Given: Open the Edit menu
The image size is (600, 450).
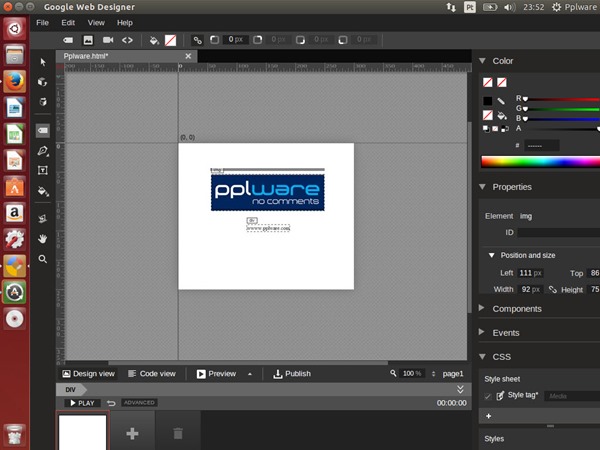Looking at the screenshot, I should [x=68, y=23].
